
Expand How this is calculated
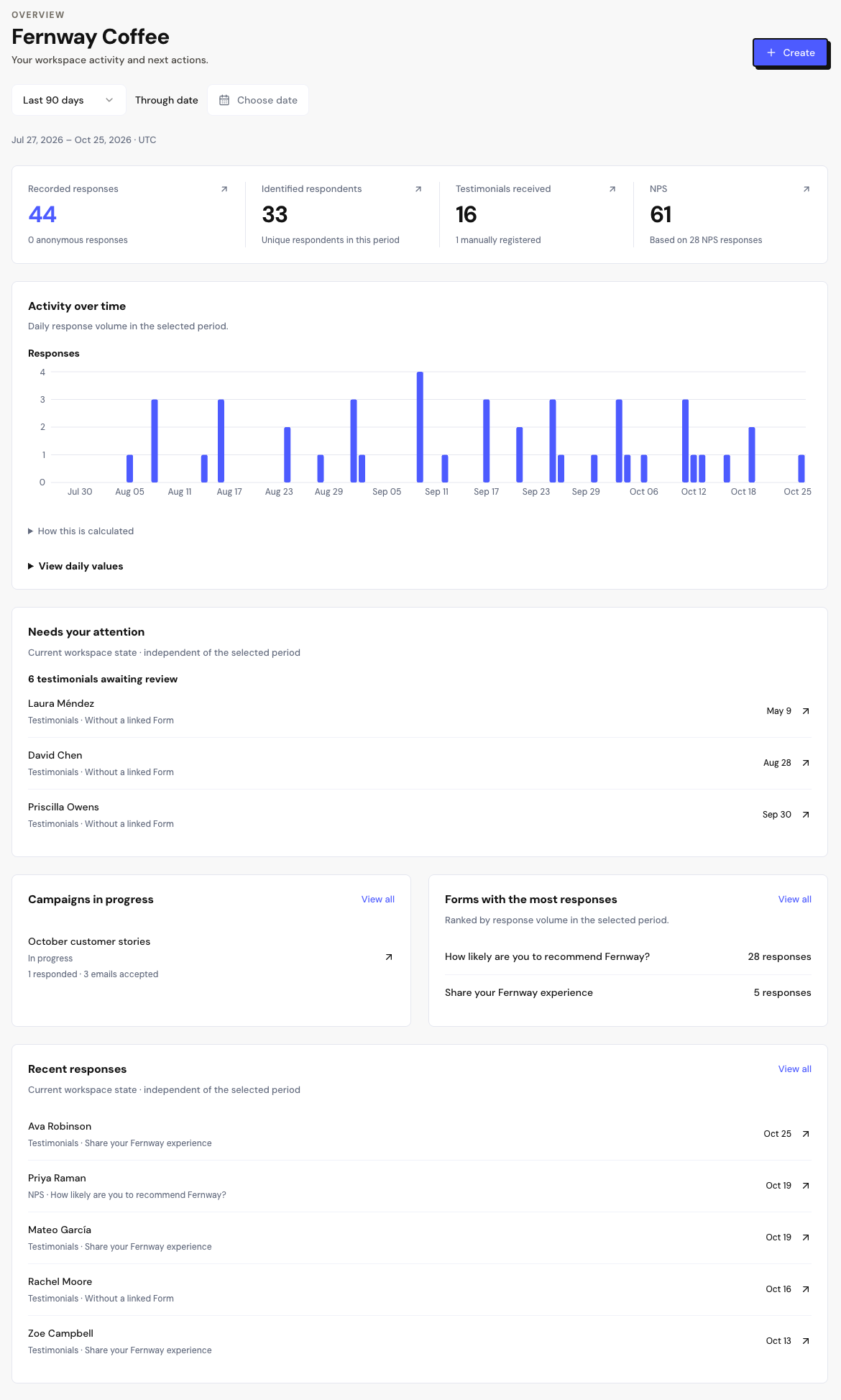click(x=81, y=531)
